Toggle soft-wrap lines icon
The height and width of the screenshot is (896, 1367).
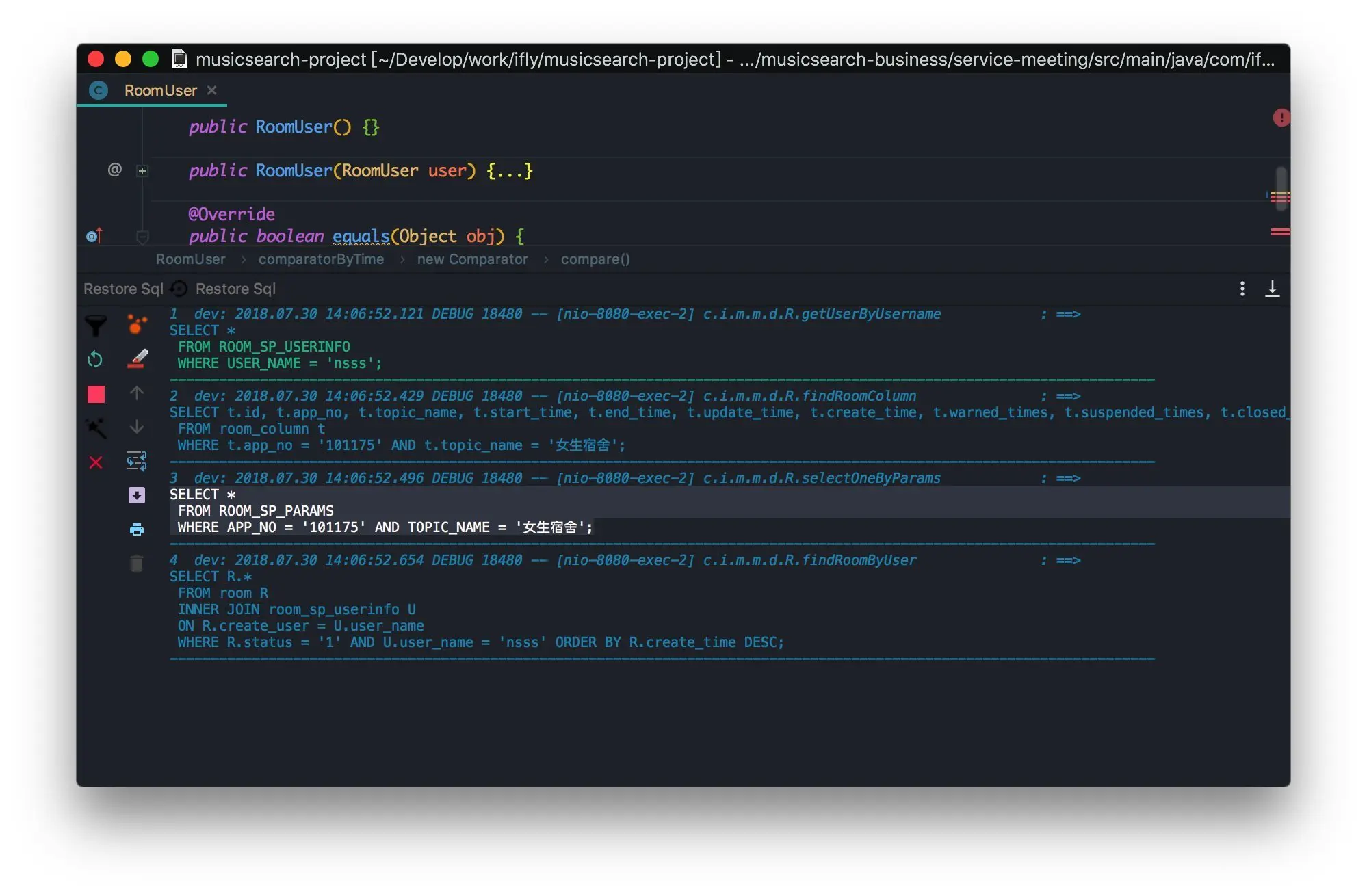[x=137, y=461]
